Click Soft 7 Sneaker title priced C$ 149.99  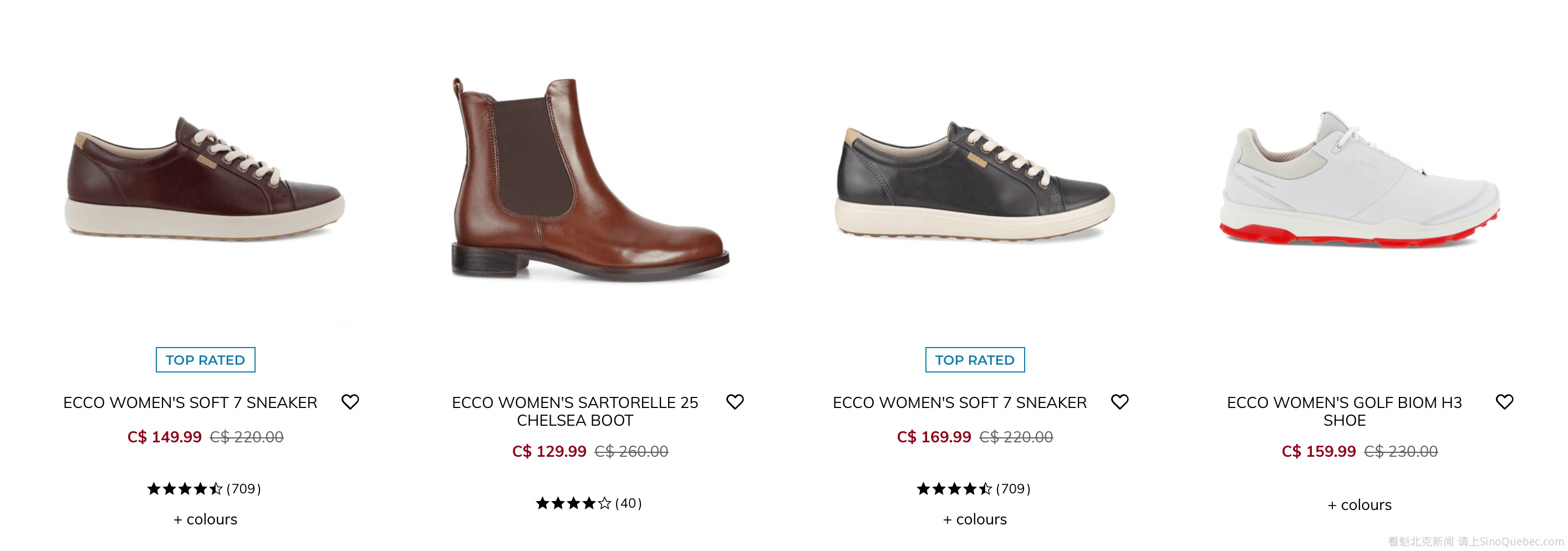(x=190, y=402)
